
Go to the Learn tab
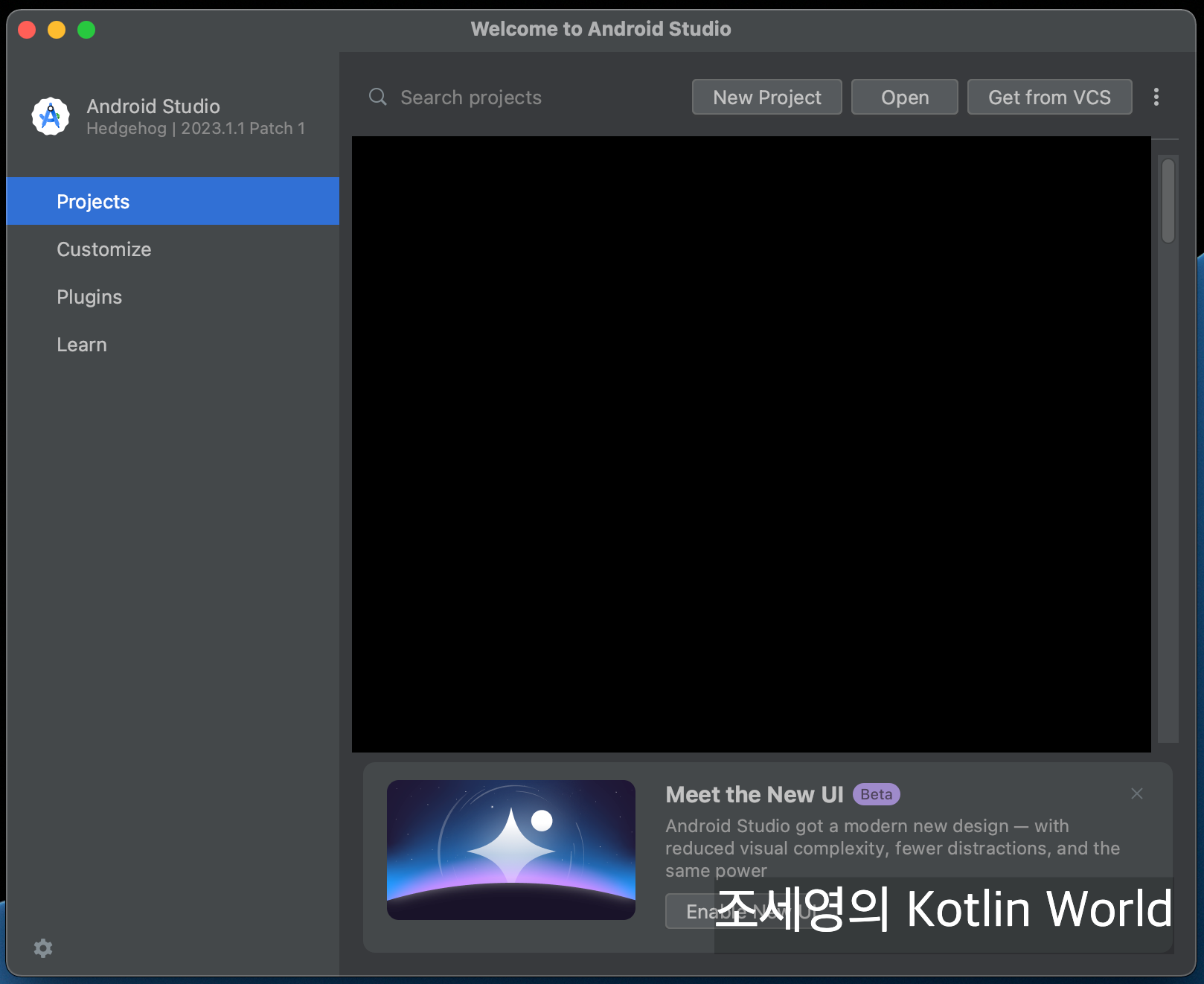[x=173, y=344]
